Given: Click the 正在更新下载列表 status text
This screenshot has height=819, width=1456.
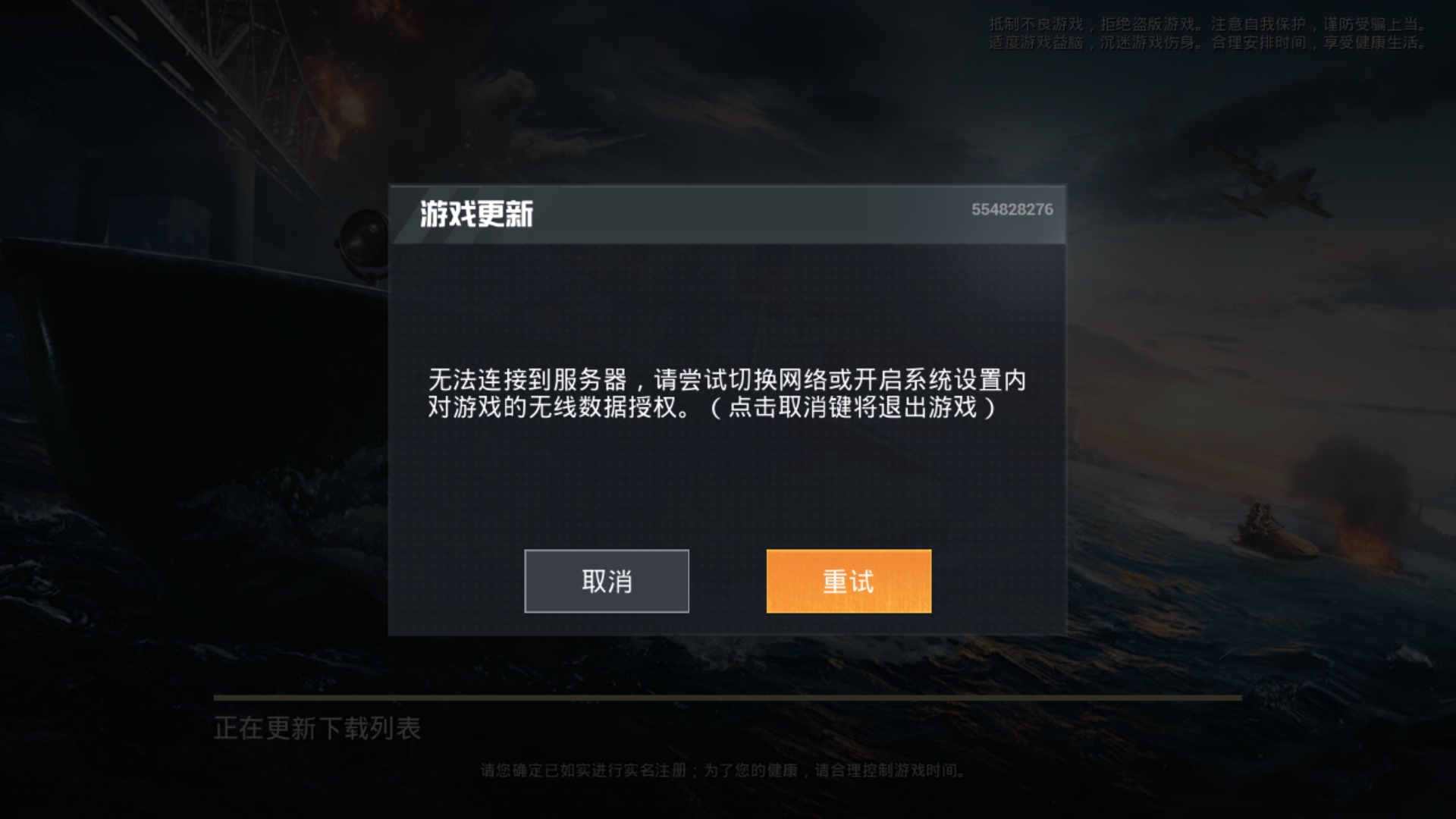Looking at the screenshot, I should (x=317, y=728).
